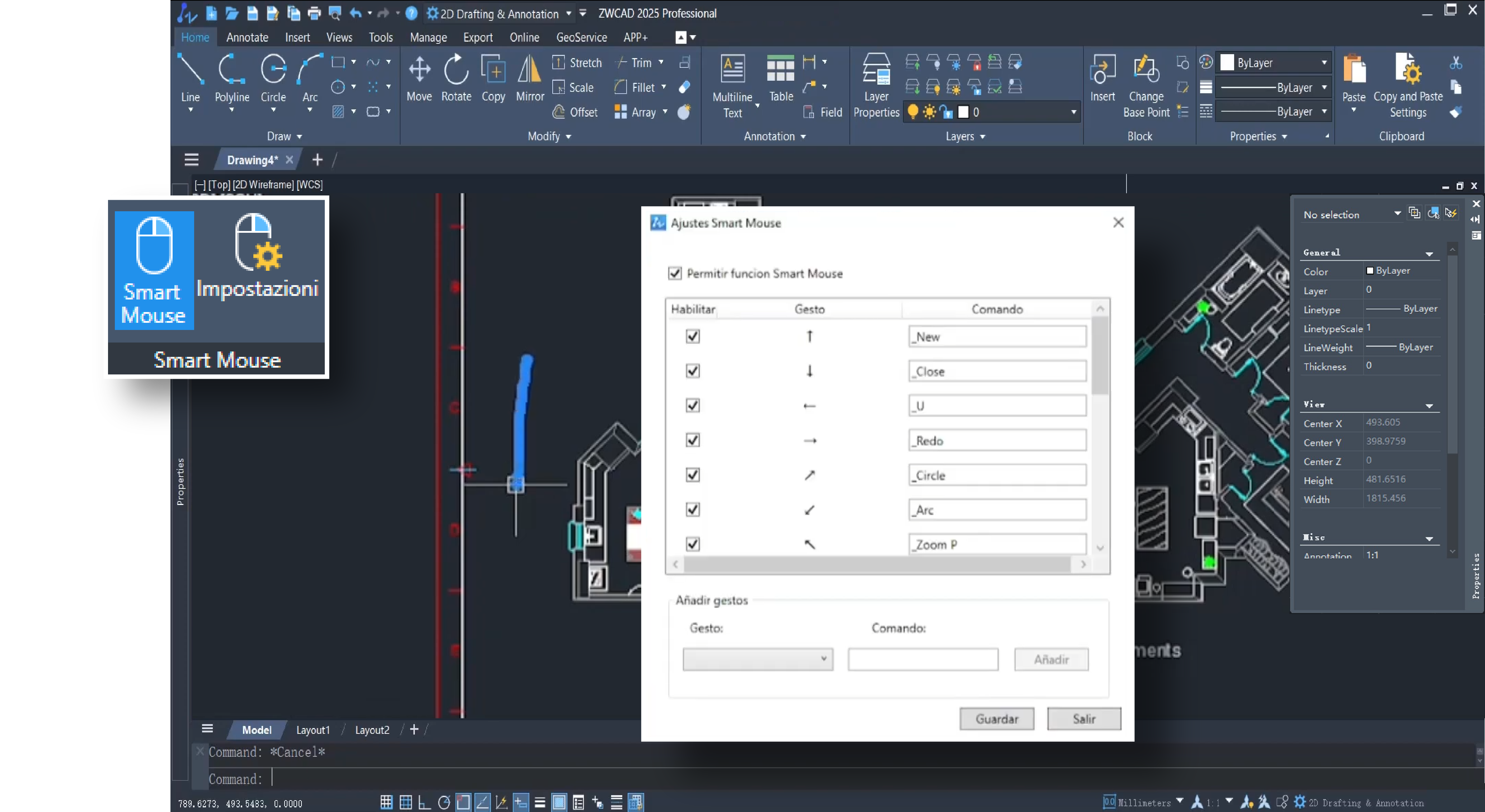Enable the _New gesture checkbox
The image size is (1485, 812).
coord(693,336)
